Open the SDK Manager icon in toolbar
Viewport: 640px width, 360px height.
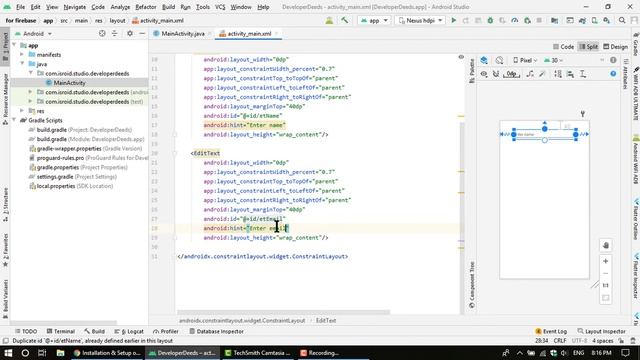(607, 20)
